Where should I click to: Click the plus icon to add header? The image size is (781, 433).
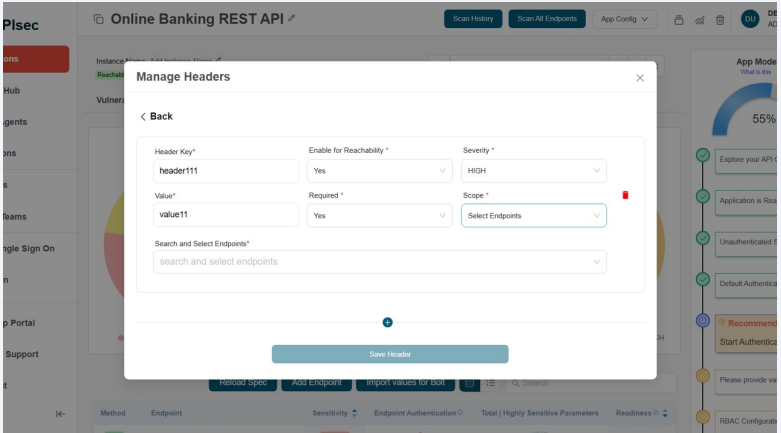(388, 322)
